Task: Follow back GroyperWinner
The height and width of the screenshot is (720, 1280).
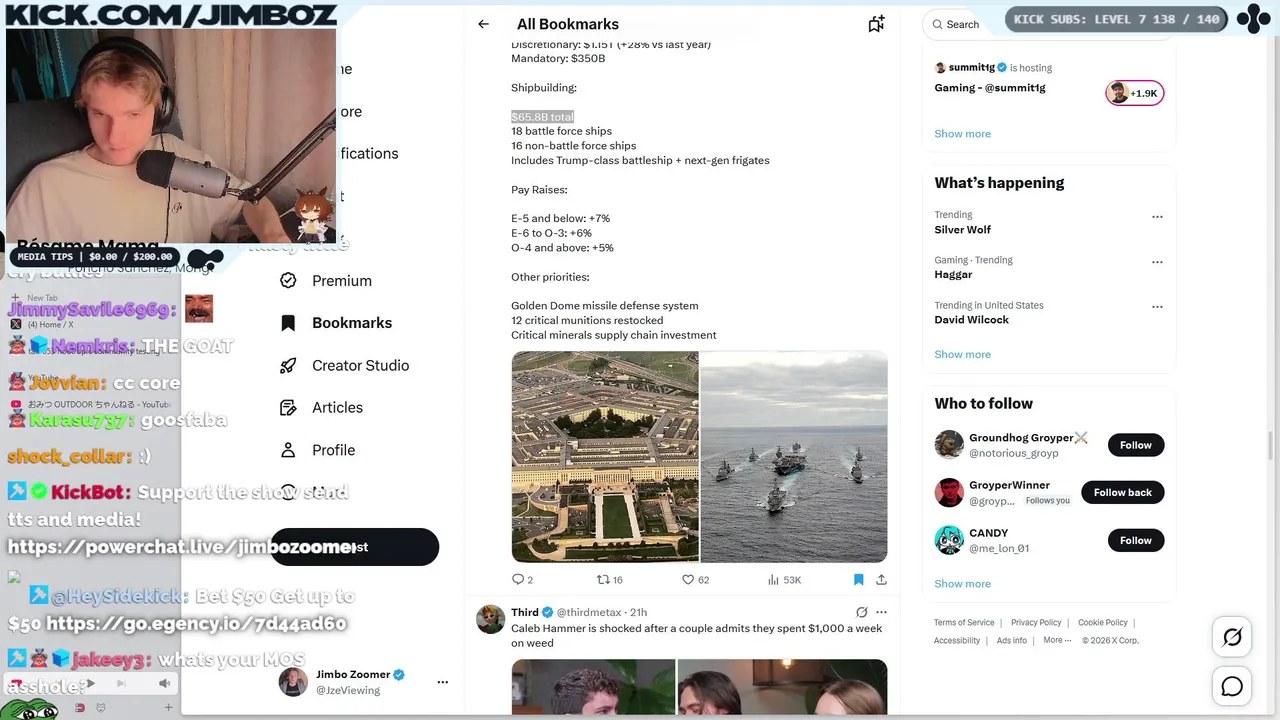Action: (x=1122, y=492)
